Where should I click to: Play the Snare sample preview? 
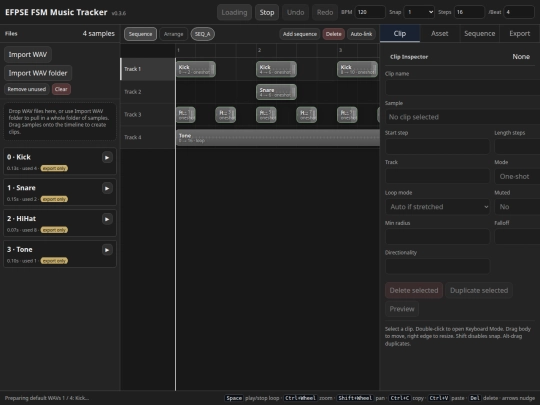[x=107, y=188]
